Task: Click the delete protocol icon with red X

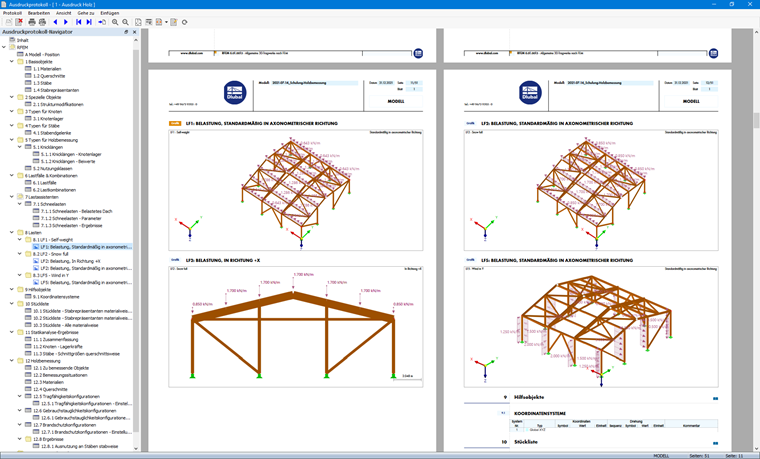Action: [19, 22]
